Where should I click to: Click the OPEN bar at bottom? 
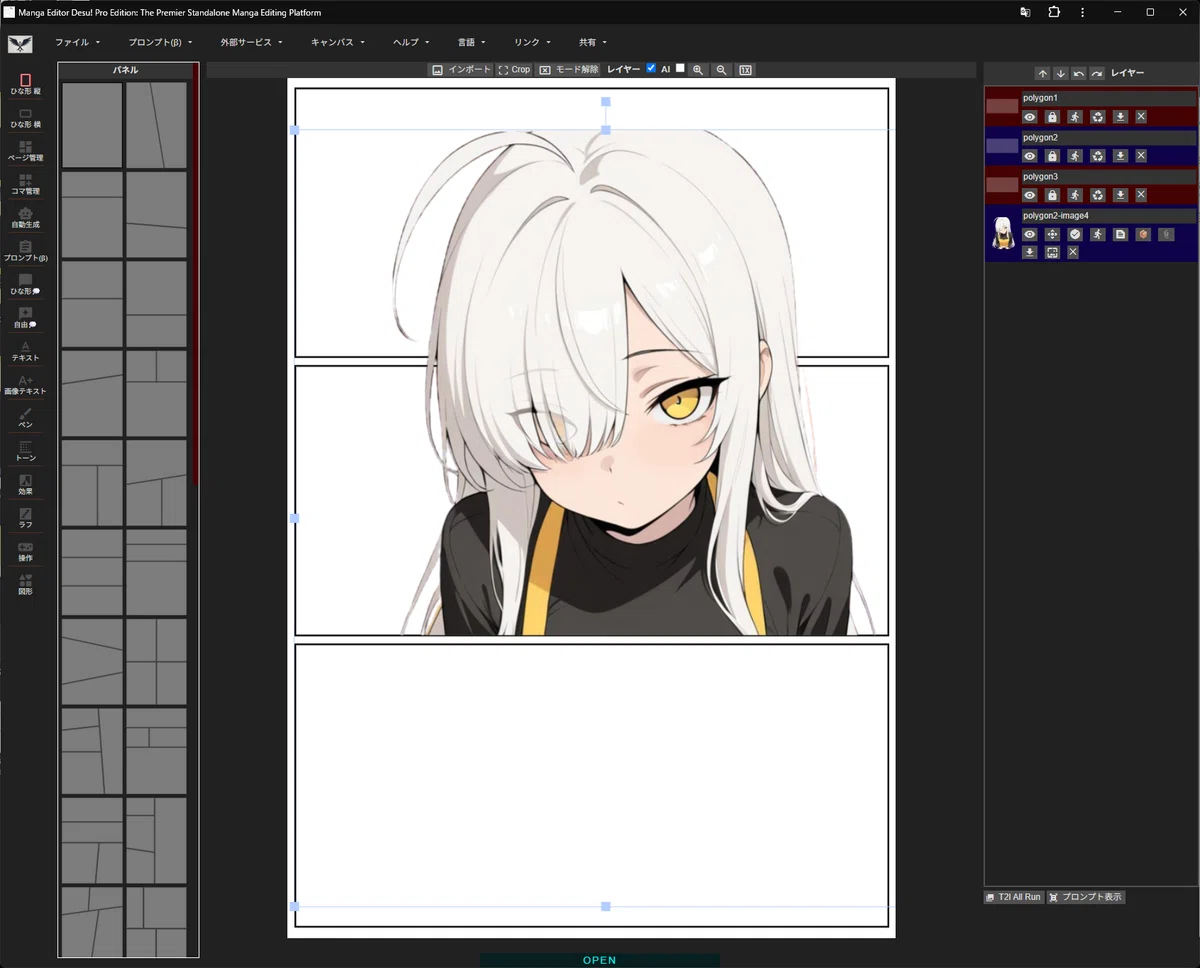(600, 960)
